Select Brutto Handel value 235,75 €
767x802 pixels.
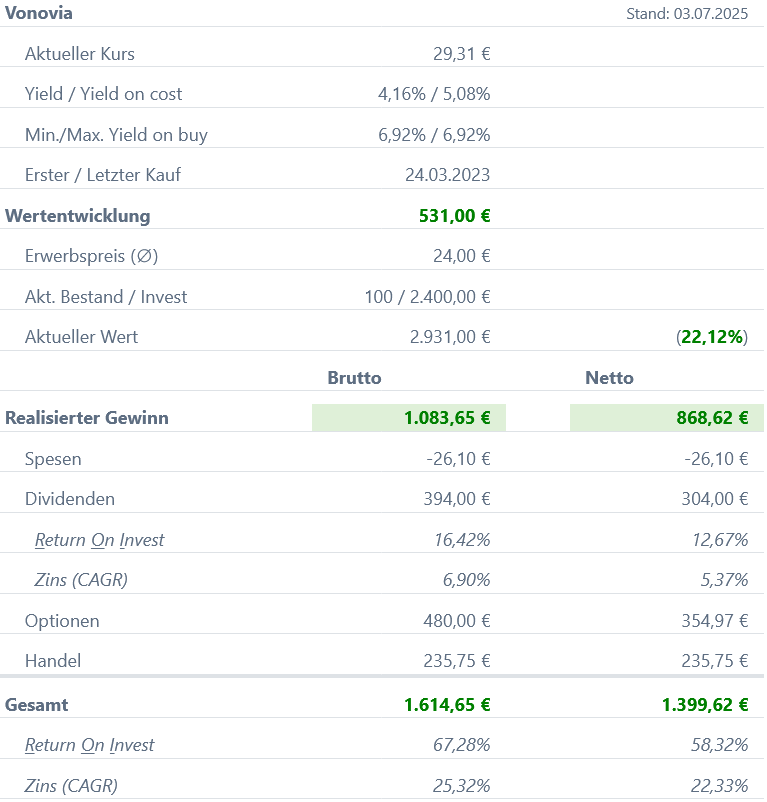[x=457, y=661]
